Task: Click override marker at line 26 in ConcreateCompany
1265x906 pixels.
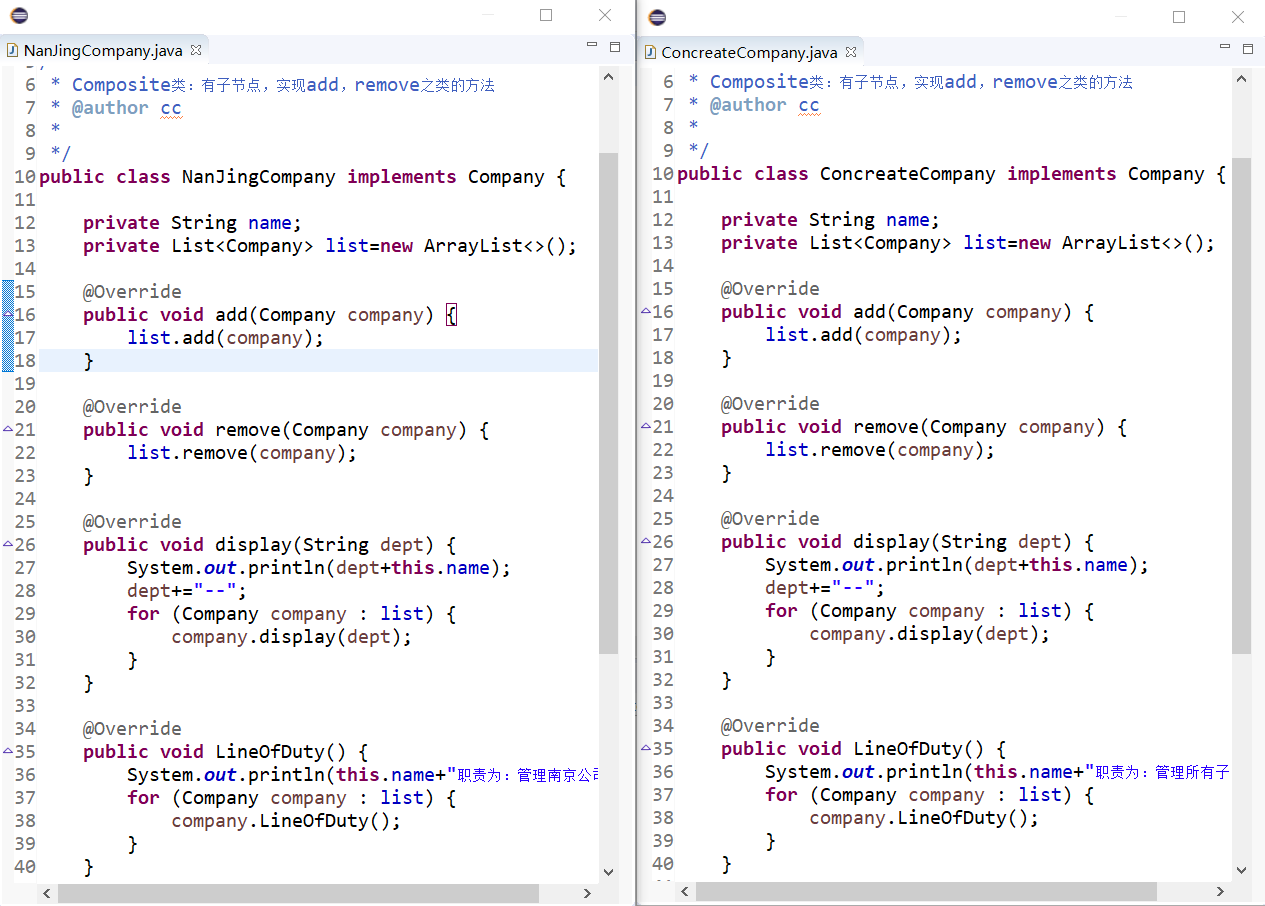Action: [x=646, y=541]
